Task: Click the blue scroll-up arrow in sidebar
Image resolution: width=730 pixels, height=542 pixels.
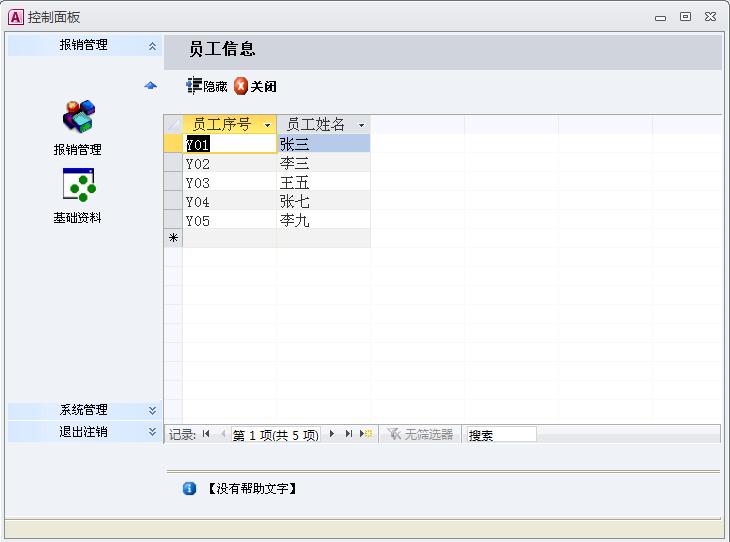Action: click(150, 85)
